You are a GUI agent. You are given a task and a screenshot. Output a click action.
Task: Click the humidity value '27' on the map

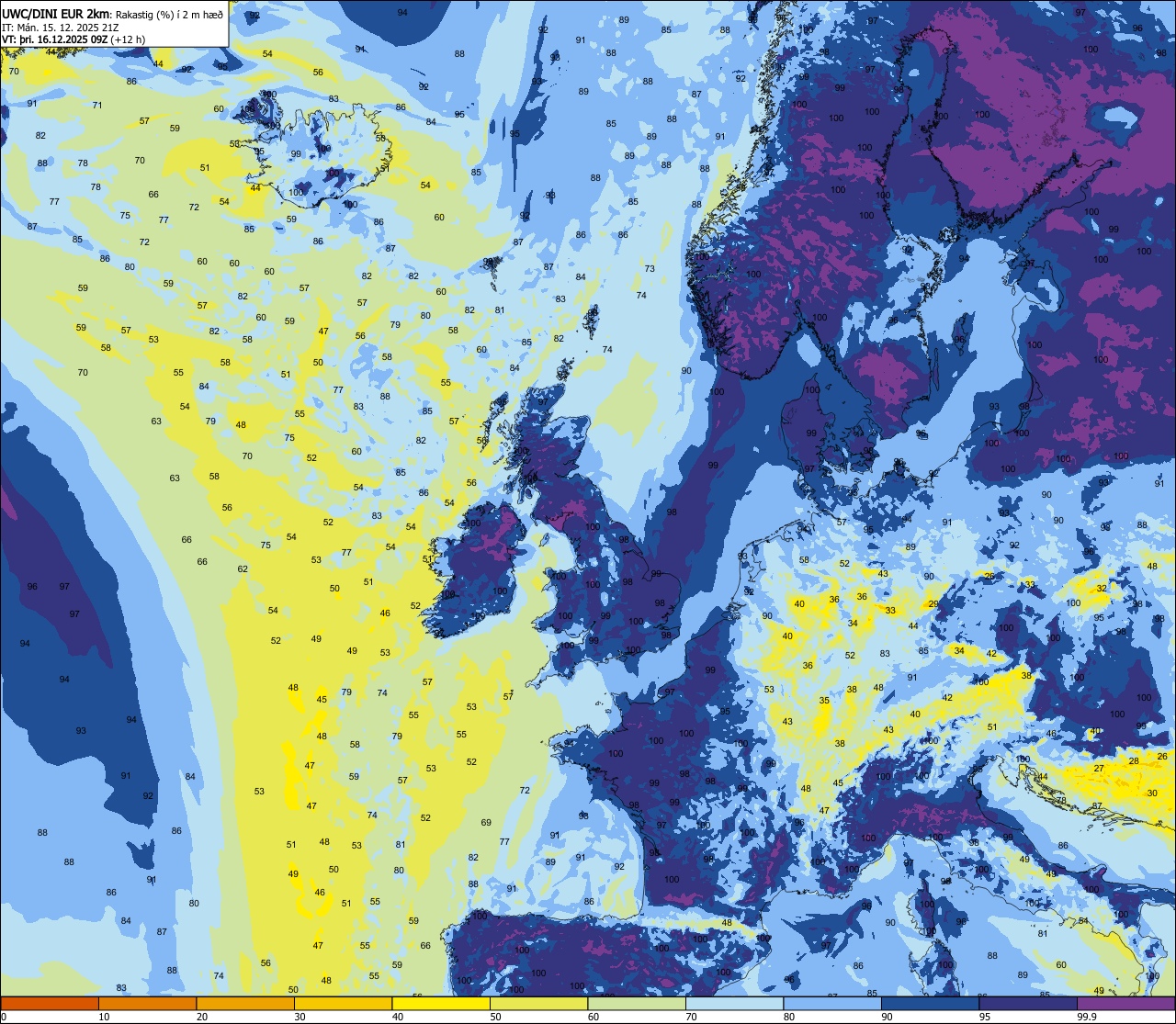click(1099, 768)
